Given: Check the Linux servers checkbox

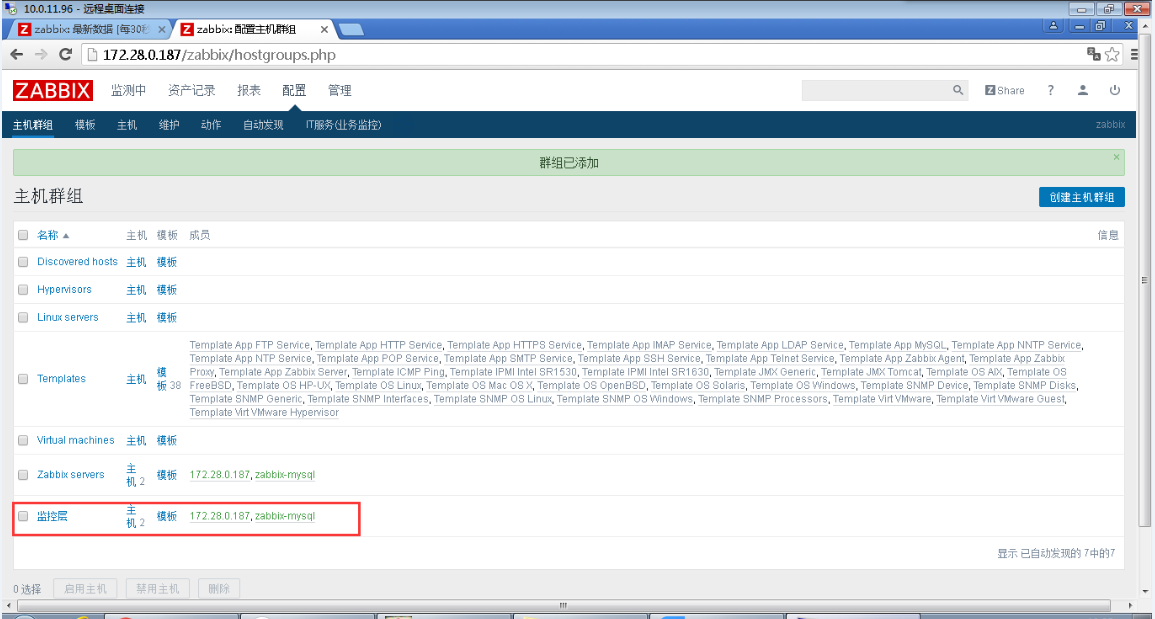Looking at the screenshot, I should pyautogui.click(x=23, y=318).
